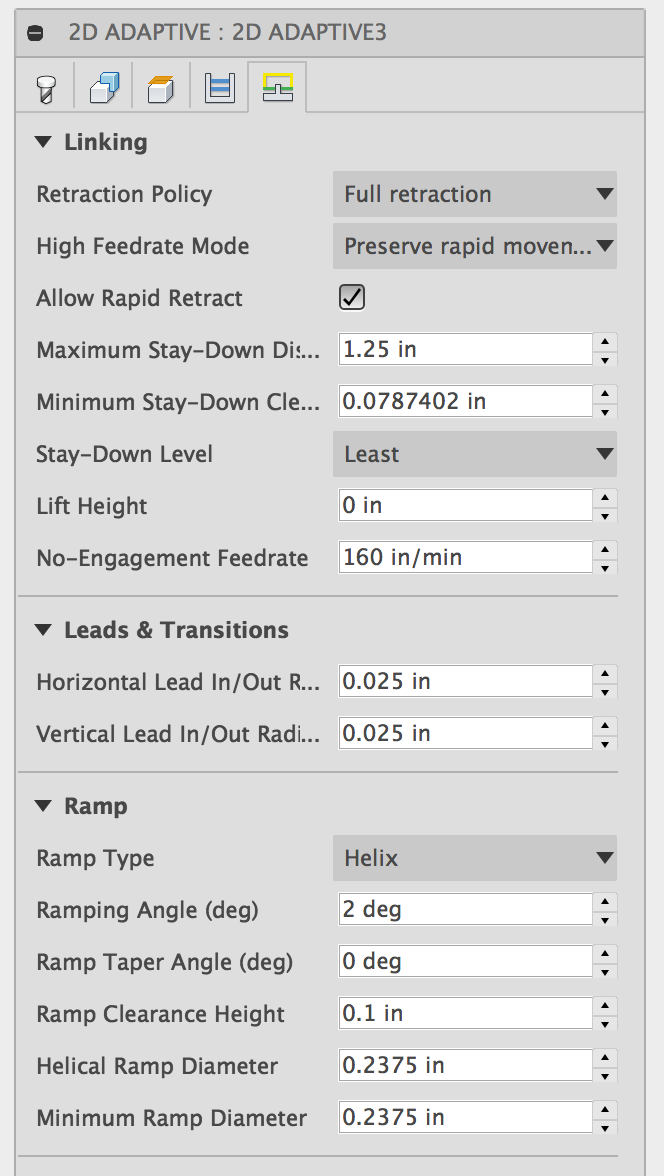Click the Ramp Clearance Height field
Screen dimensions: 664x1176
464,1014
